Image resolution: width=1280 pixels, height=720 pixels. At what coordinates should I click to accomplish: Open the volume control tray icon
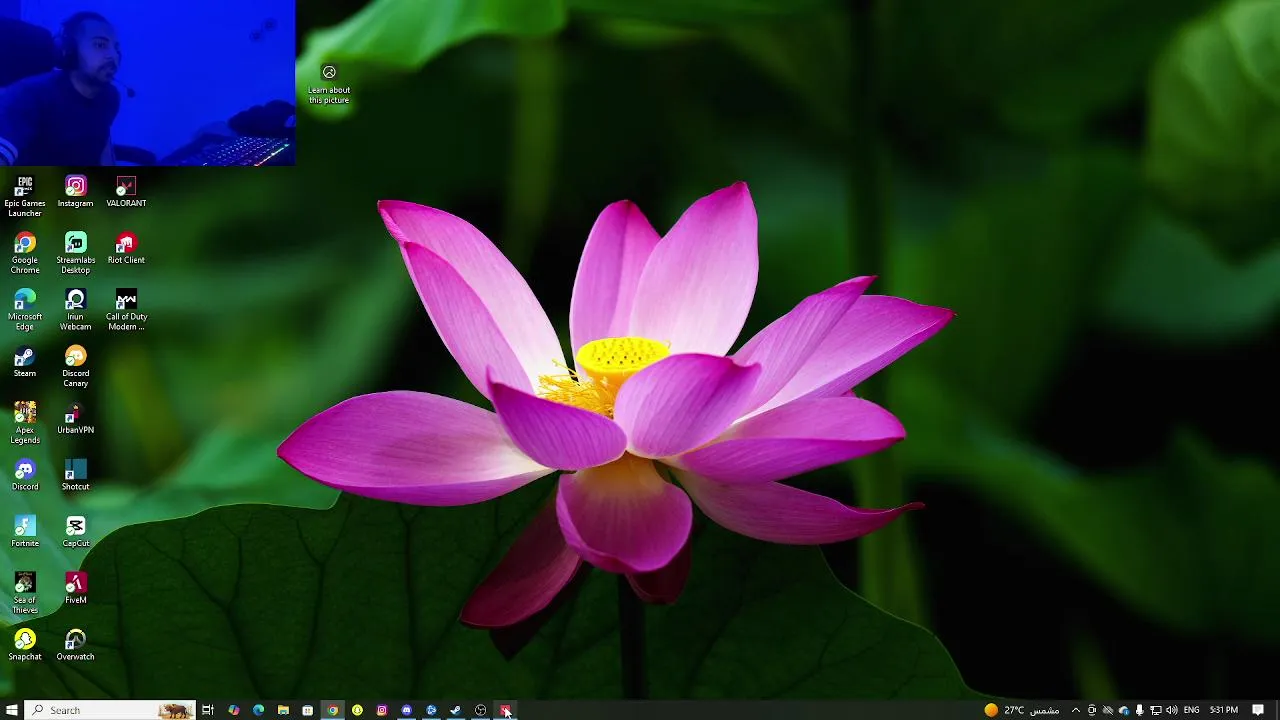pos(1171,710)
